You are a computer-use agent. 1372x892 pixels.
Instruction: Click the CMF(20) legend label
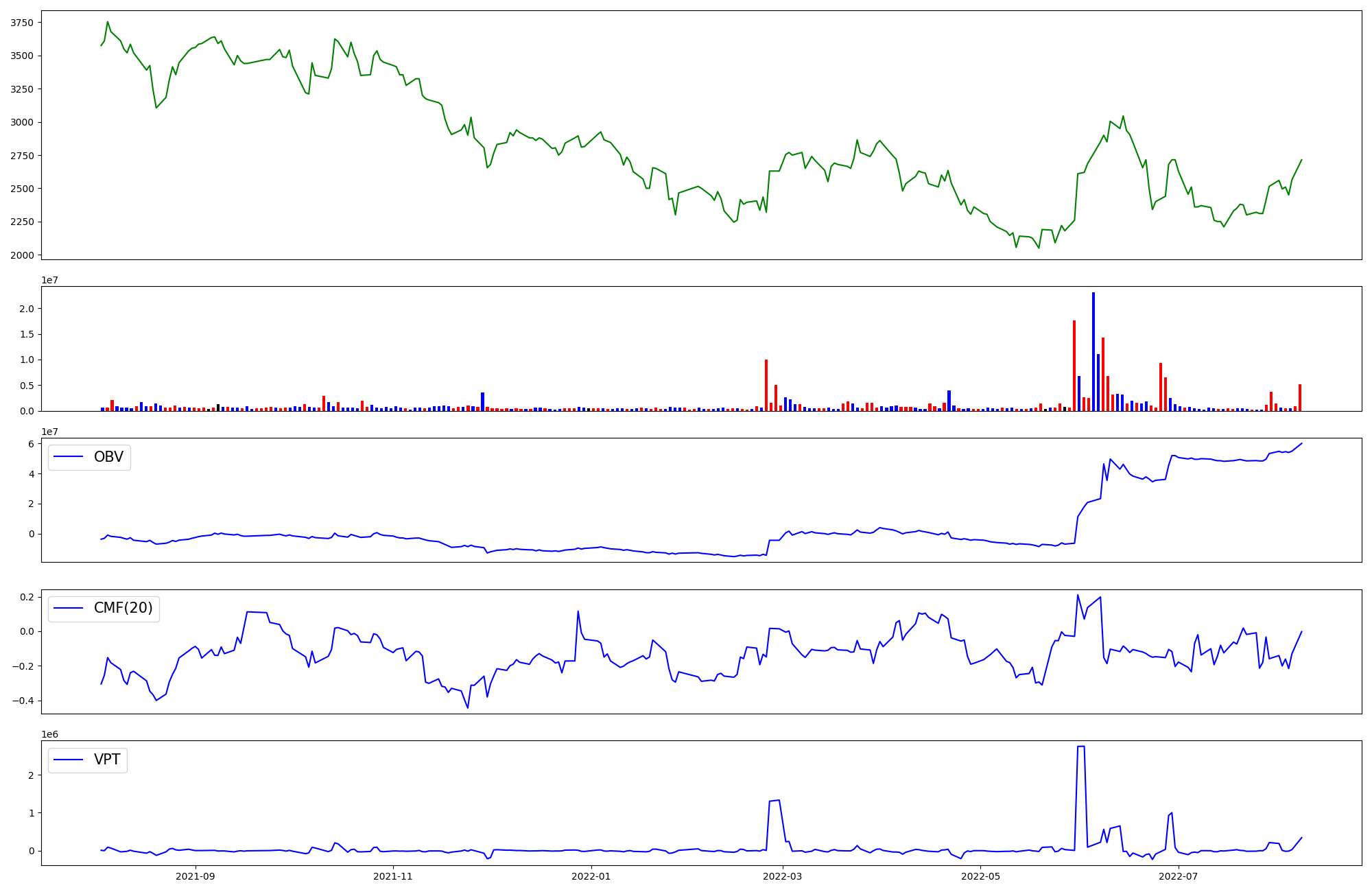(x=123, y=609)
